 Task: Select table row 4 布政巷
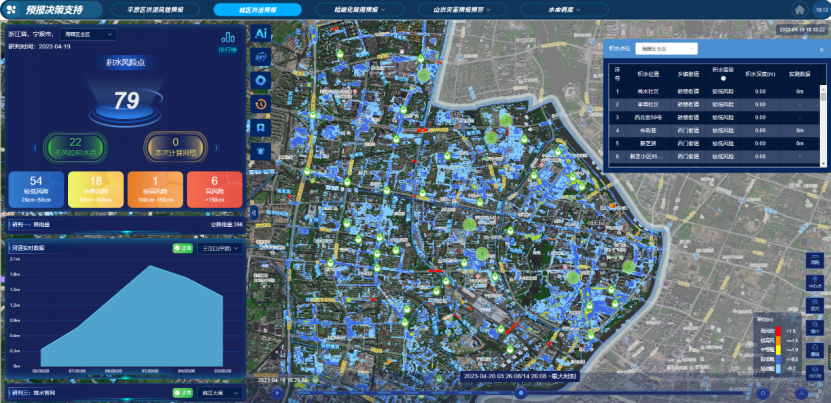tap(715, 130)
